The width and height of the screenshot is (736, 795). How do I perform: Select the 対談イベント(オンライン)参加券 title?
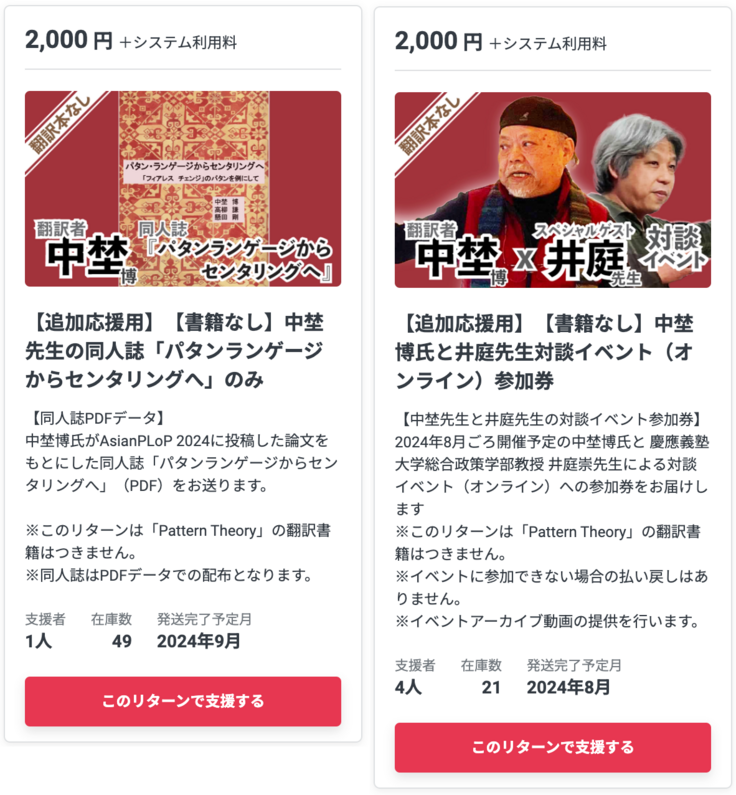point(545,352)
